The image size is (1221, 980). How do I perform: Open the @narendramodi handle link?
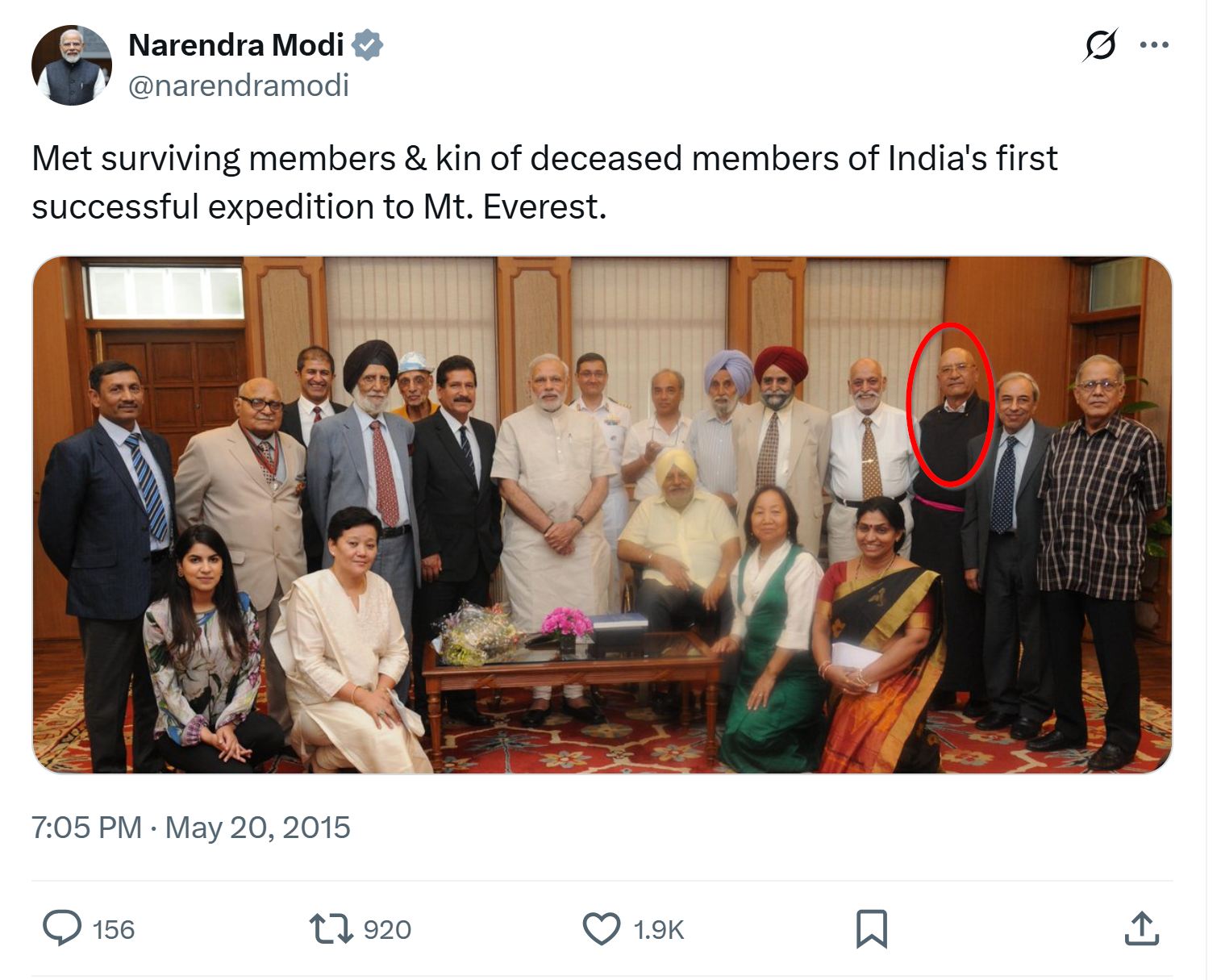coord(239,85)
